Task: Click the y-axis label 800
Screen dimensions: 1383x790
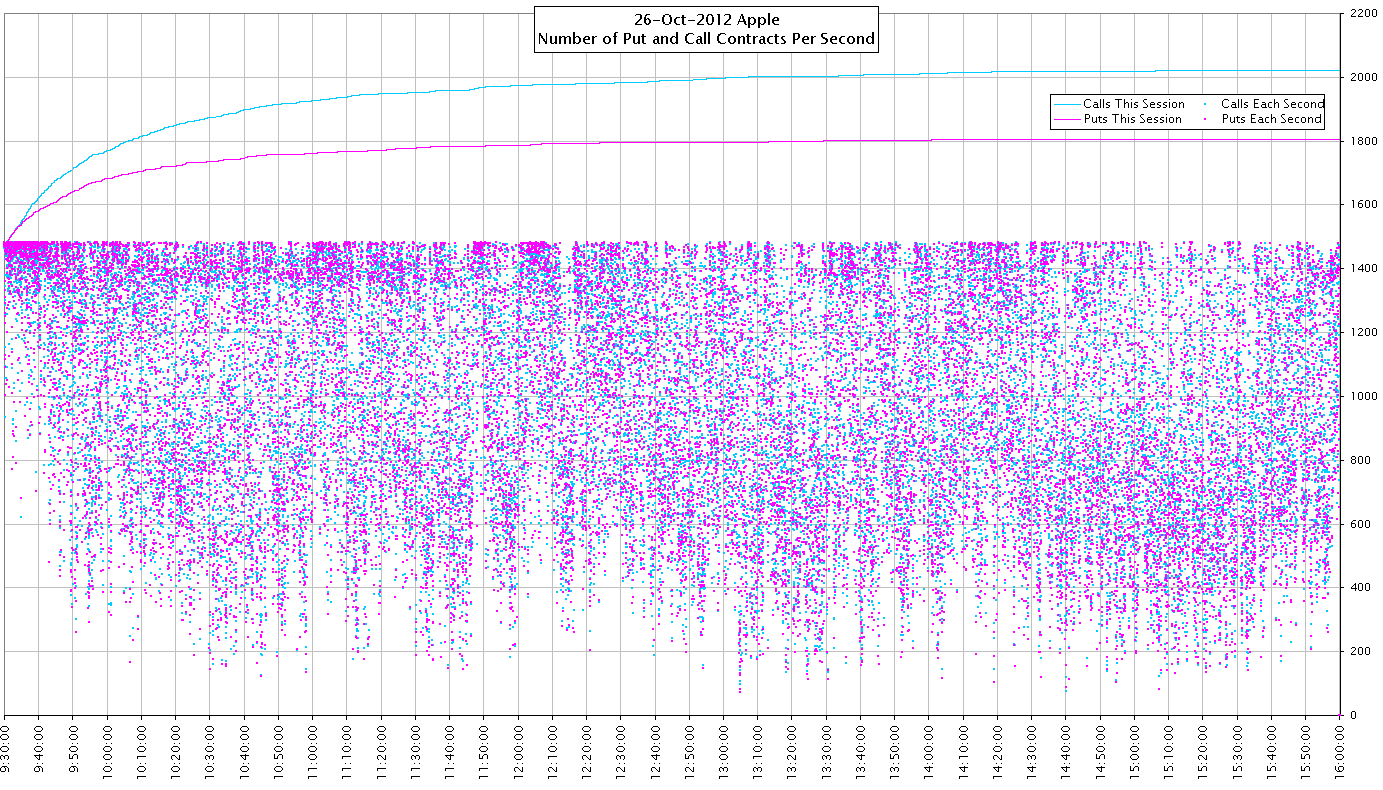Action: click(1358, 460)
